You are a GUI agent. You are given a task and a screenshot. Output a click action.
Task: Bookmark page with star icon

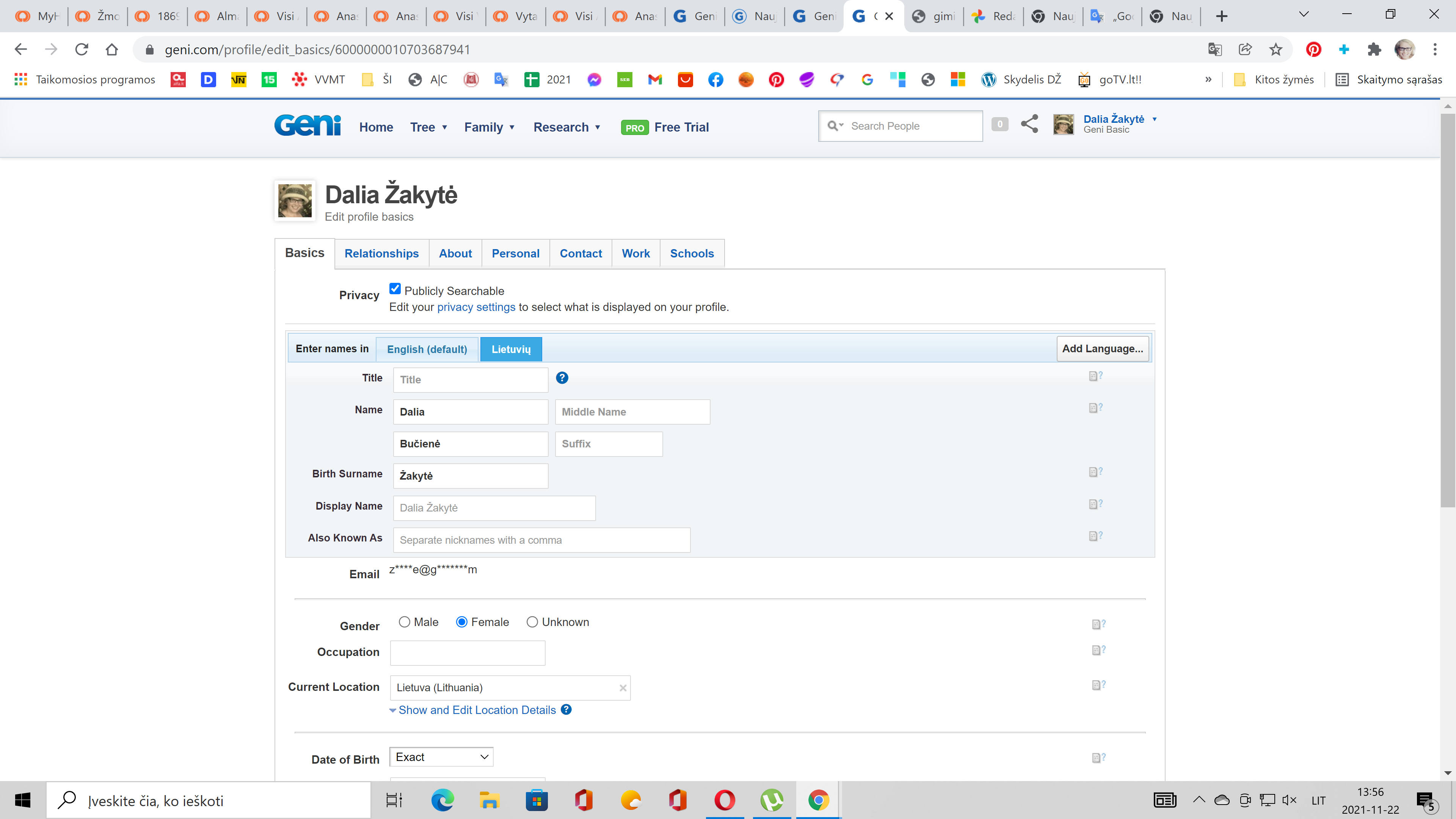(1276, 50)
